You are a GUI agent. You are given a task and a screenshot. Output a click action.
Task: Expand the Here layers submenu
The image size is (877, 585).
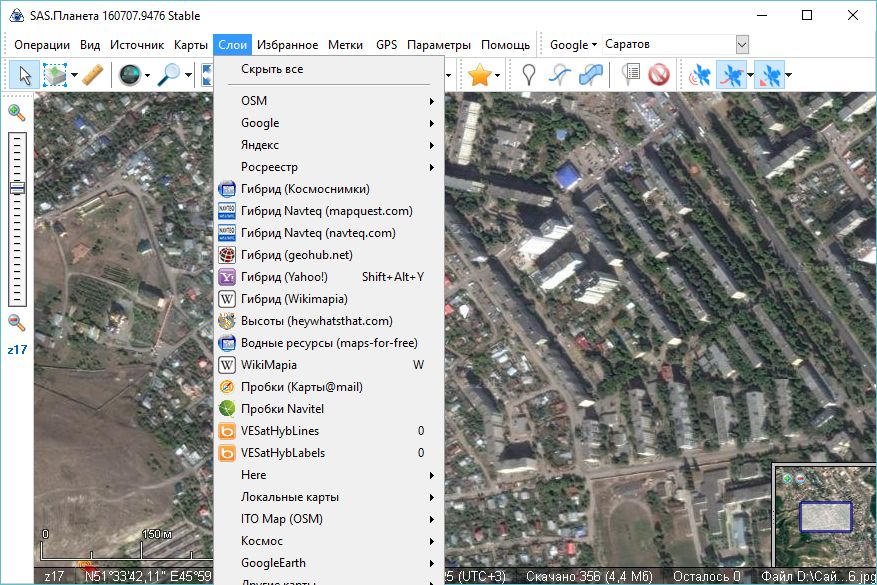(329, 475)
